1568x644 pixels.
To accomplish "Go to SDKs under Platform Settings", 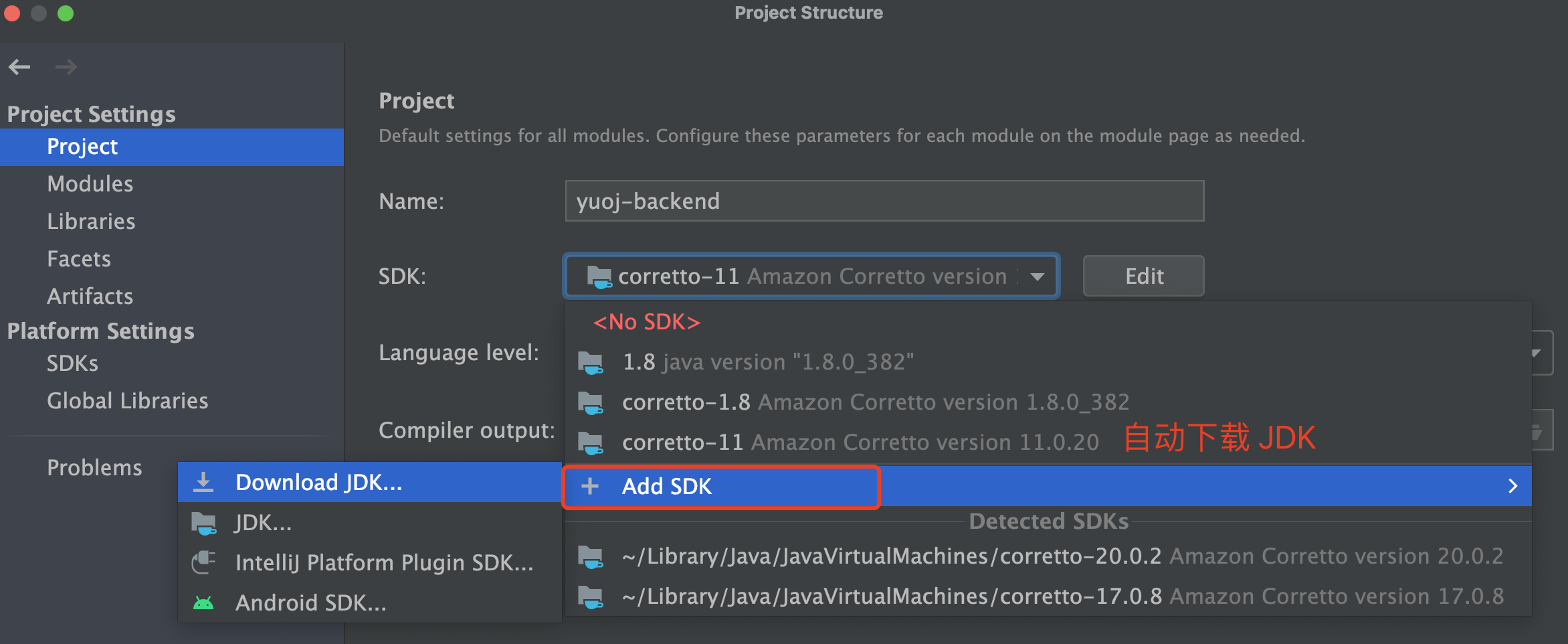I will click(72, 364).
